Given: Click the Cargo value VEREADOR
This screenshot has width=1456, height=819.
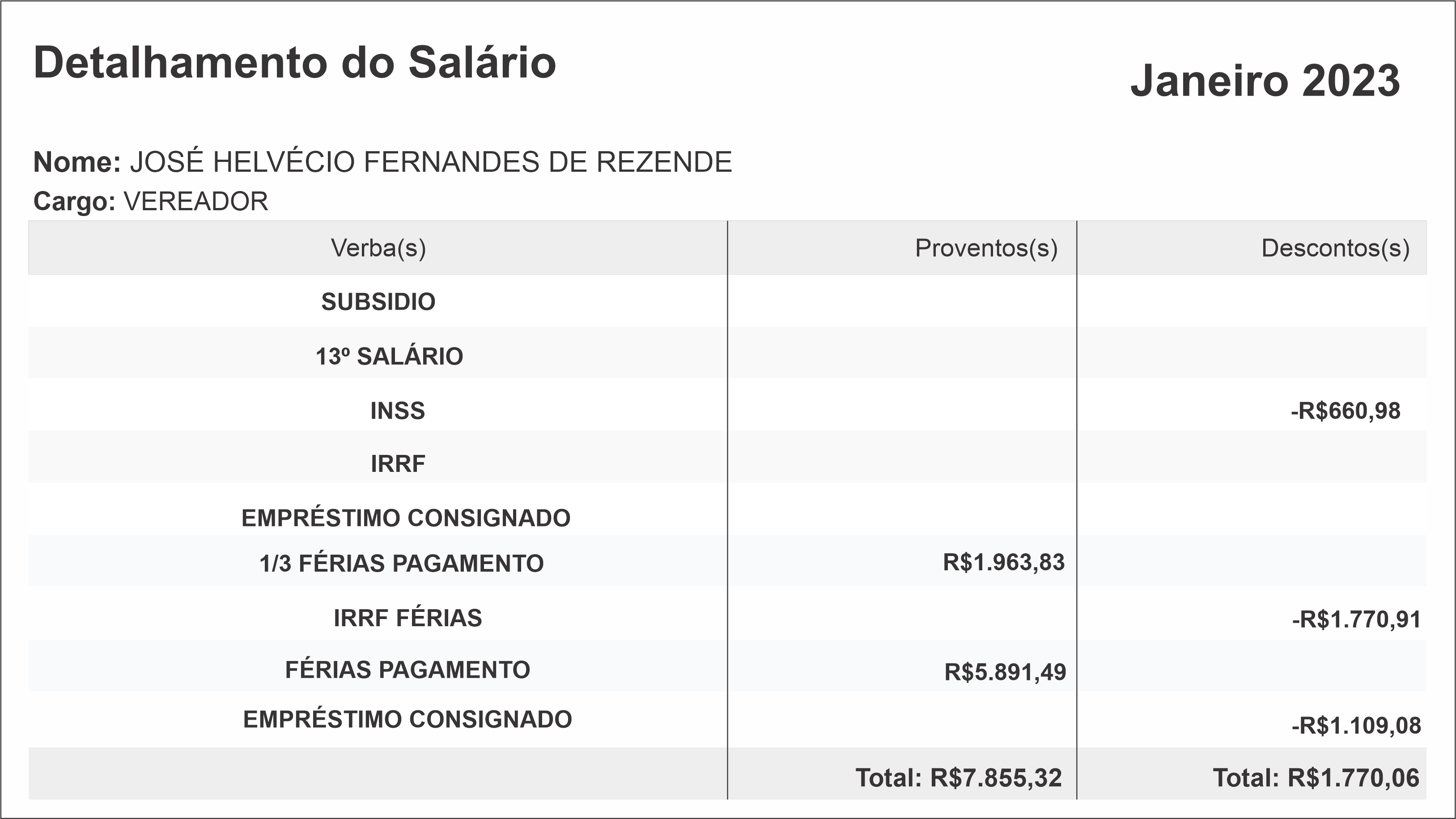Looking at the screenshot, I should (195, 201).
